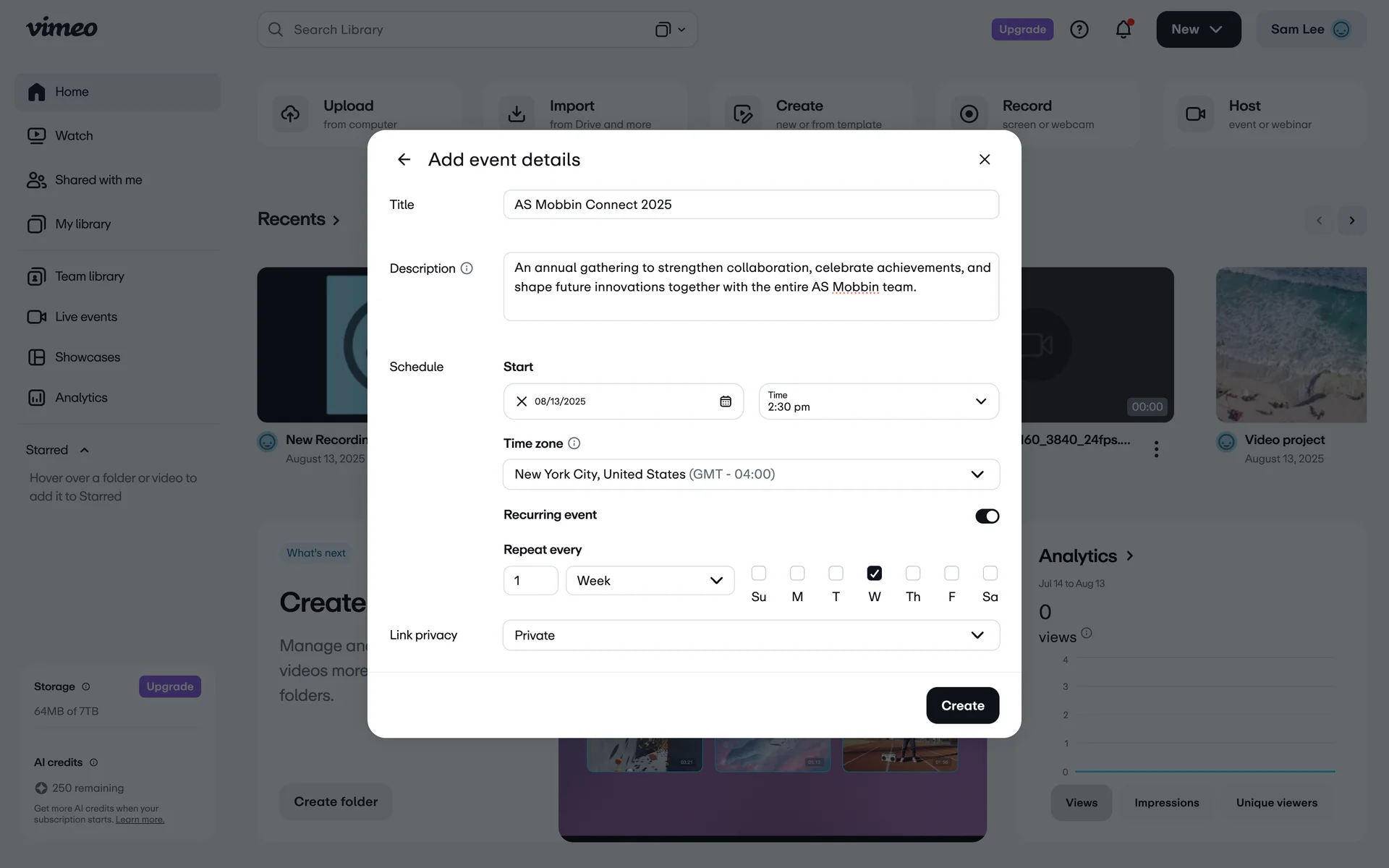Click the back arrow in event dialog
The width and height of the screenshot is (1389, 868).
click(404, 159)
